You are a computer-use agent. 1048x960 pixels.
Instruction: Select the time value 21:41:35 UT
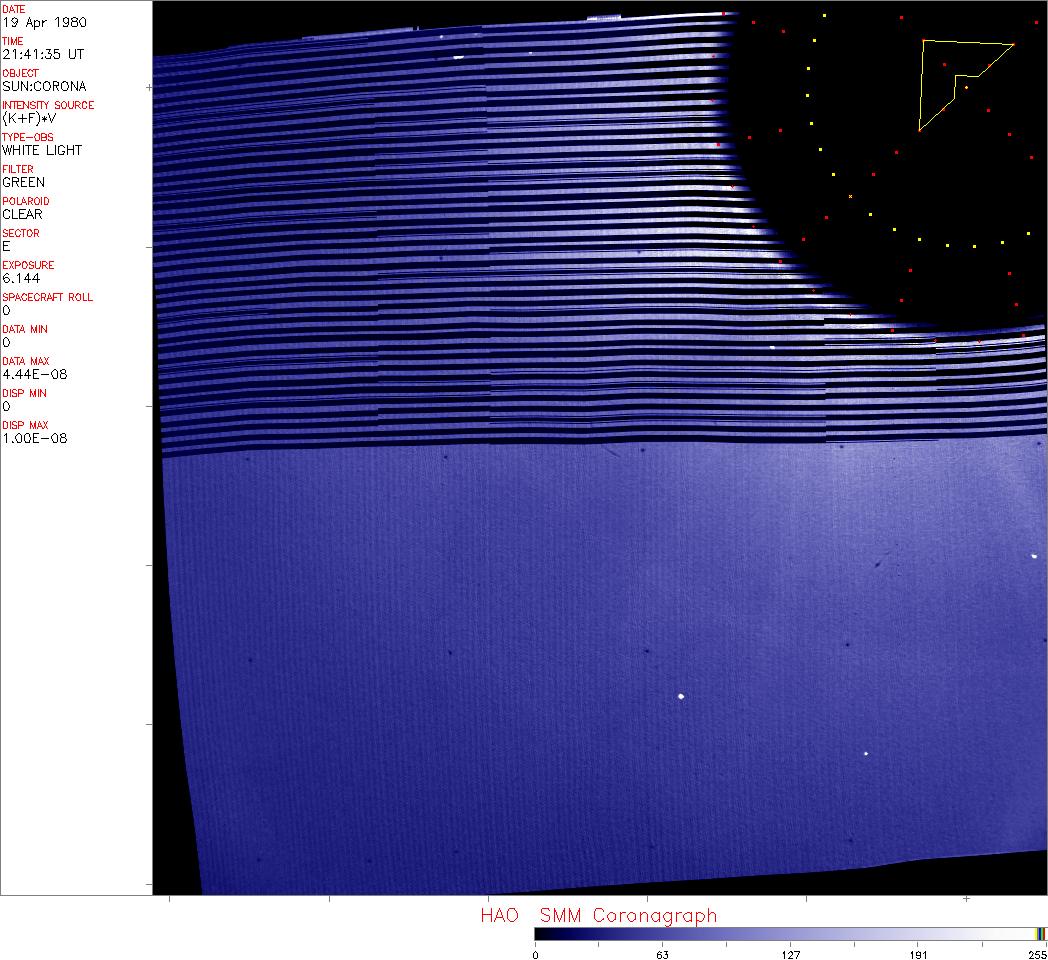pyautogui.click(x=42, y=54)
